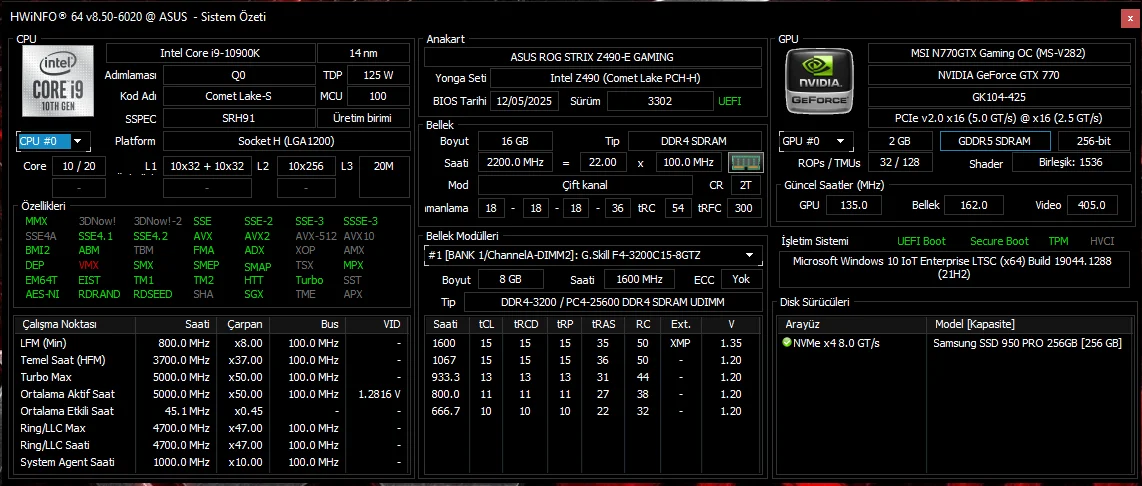Click the BIOS version 3302 field
1142x486 pixels.
[660, 101]
